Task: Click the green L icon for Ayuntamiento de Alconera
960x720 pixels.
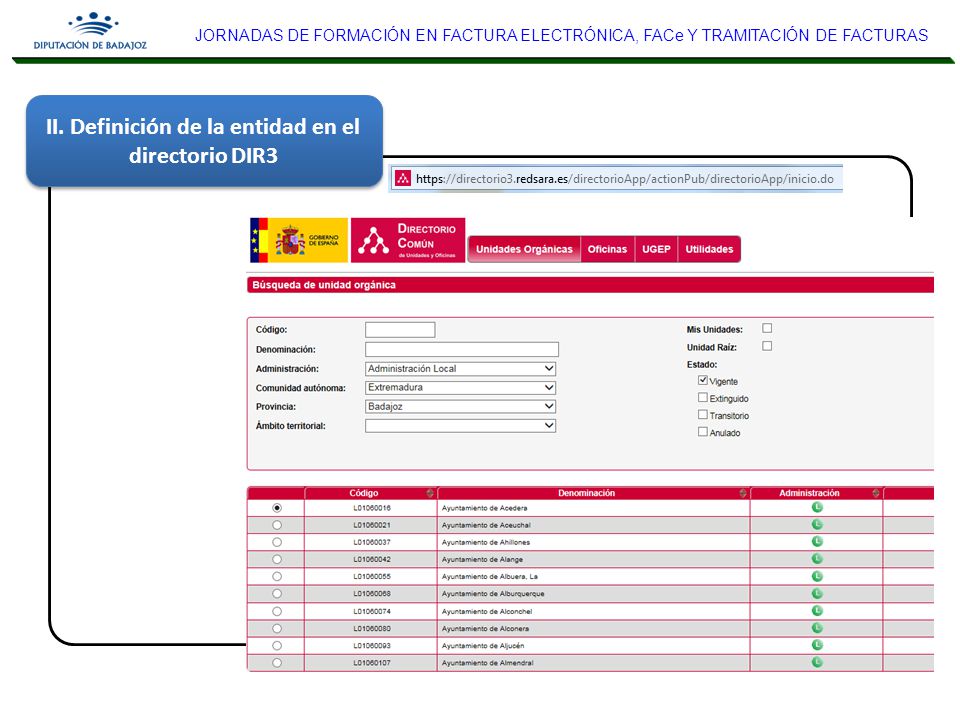Action: point(817,628)
